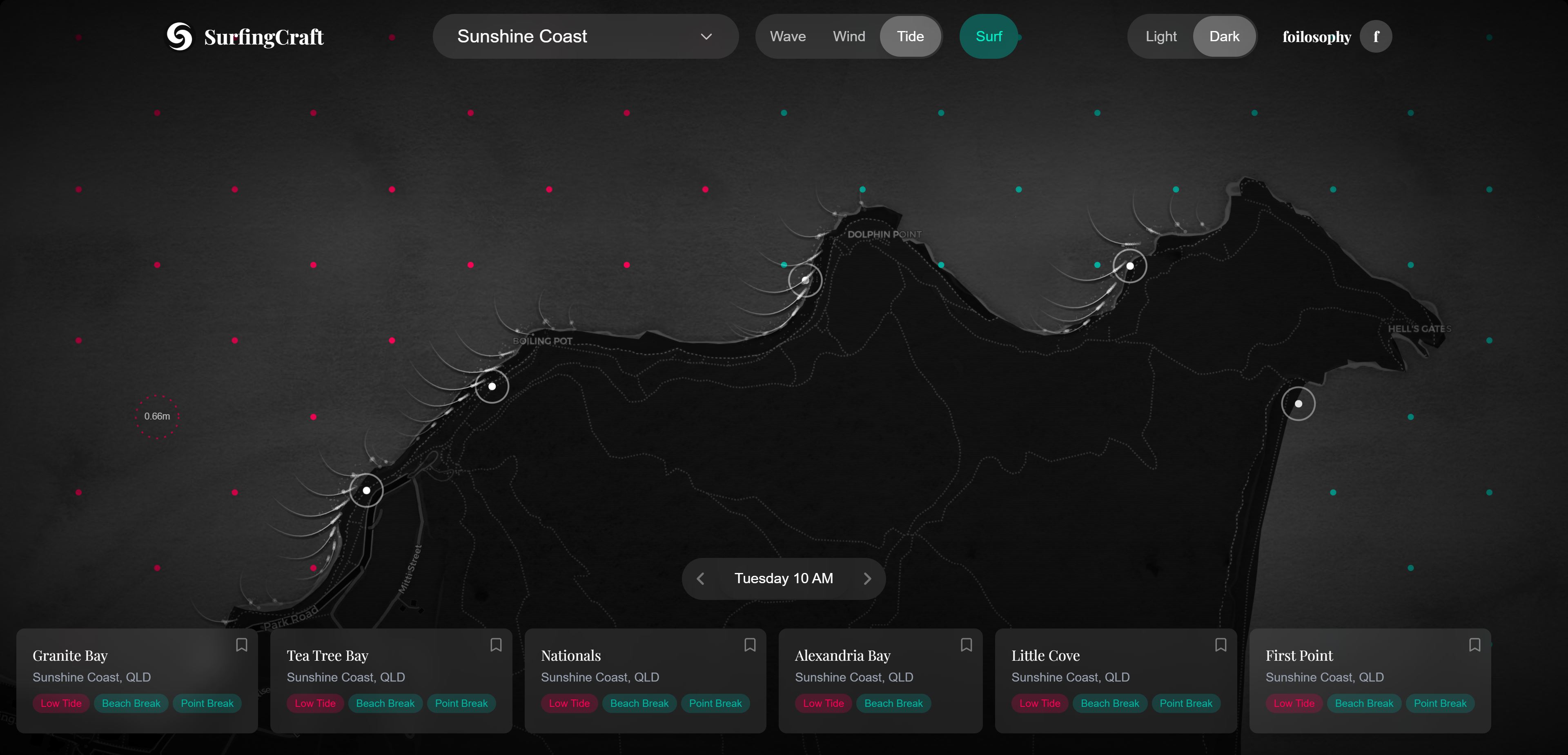Switch to the Wind map layer
1568x755 pixels.
[x=849, y=36]
